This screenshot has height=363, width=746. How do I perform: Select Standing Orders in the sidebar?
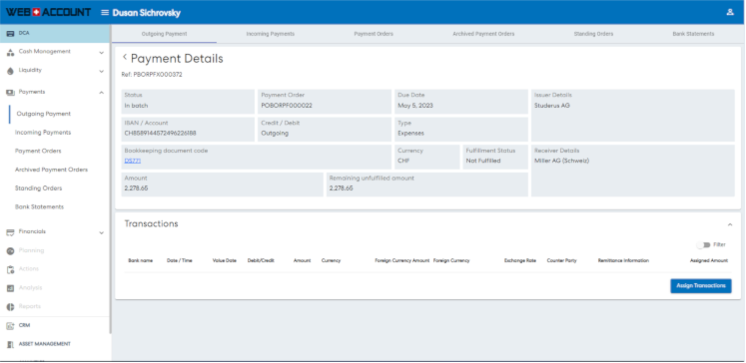pos(39,188)
